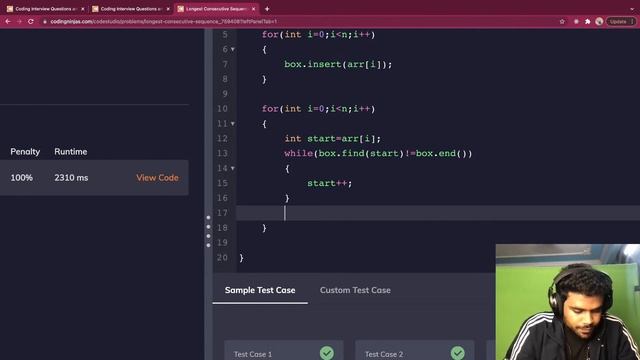Screen dimensions: 640x360
Task: Click the Penalty column header
Action: pos(25,152)
